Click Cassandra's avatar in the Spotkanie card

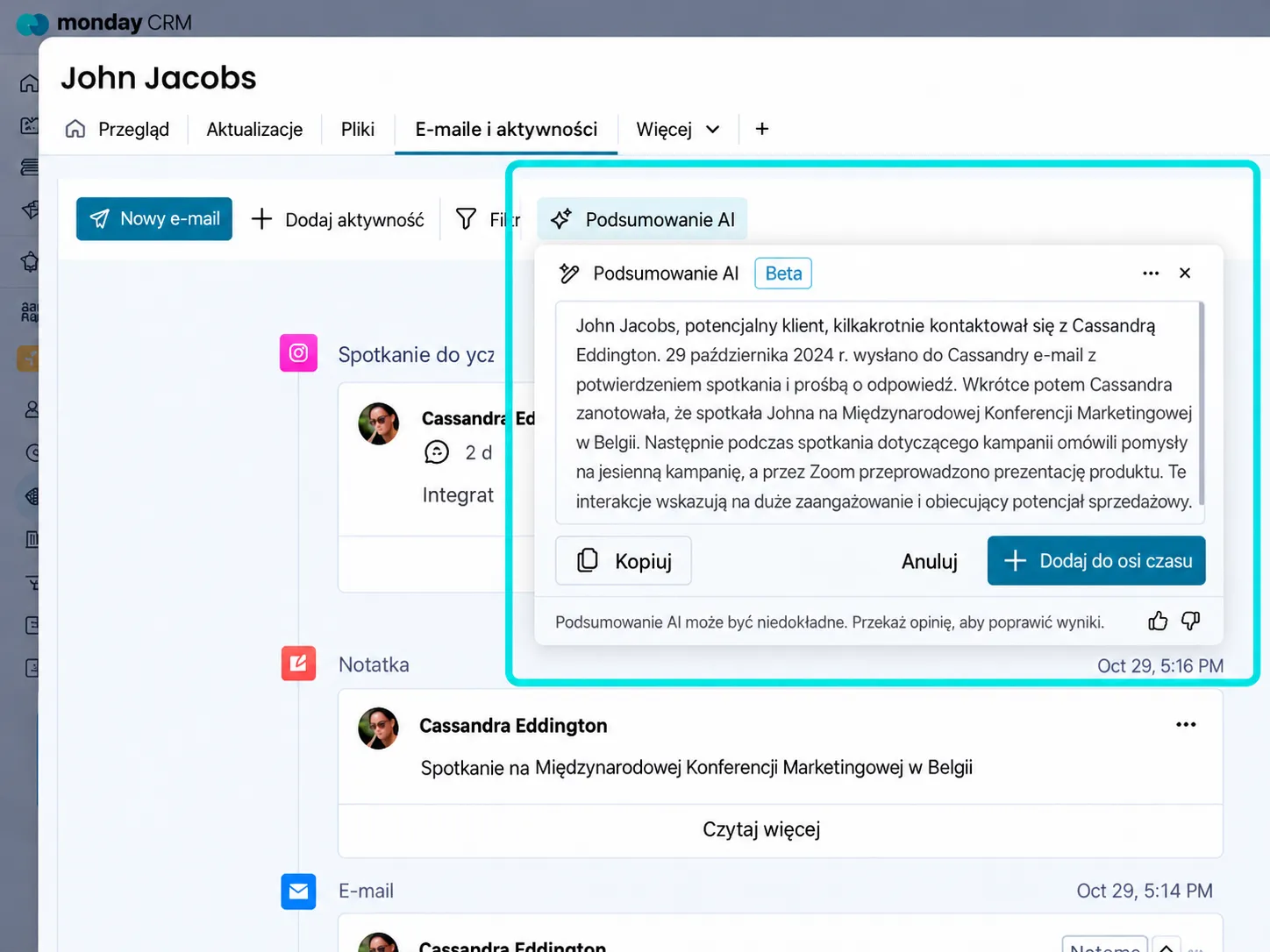click(x=378, y=423)
